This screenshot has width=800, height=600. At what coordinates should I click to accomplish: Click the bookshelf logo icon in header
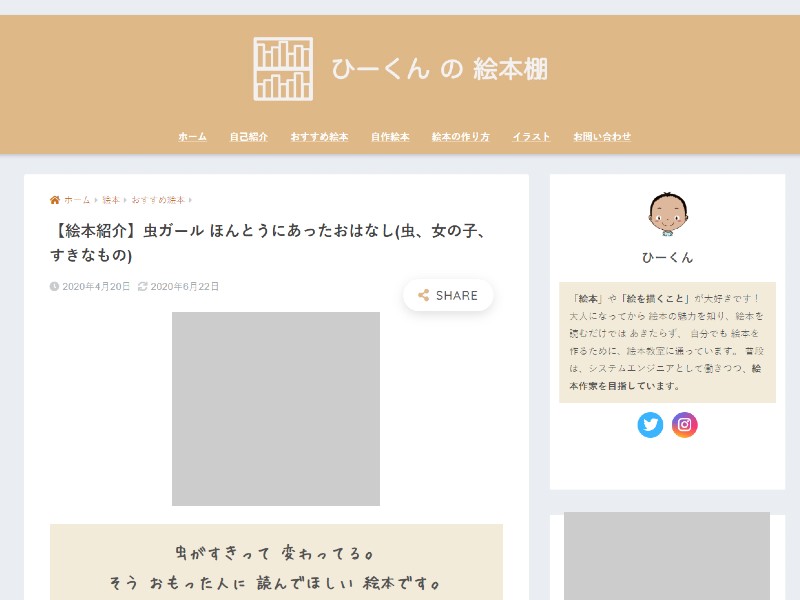283,68
